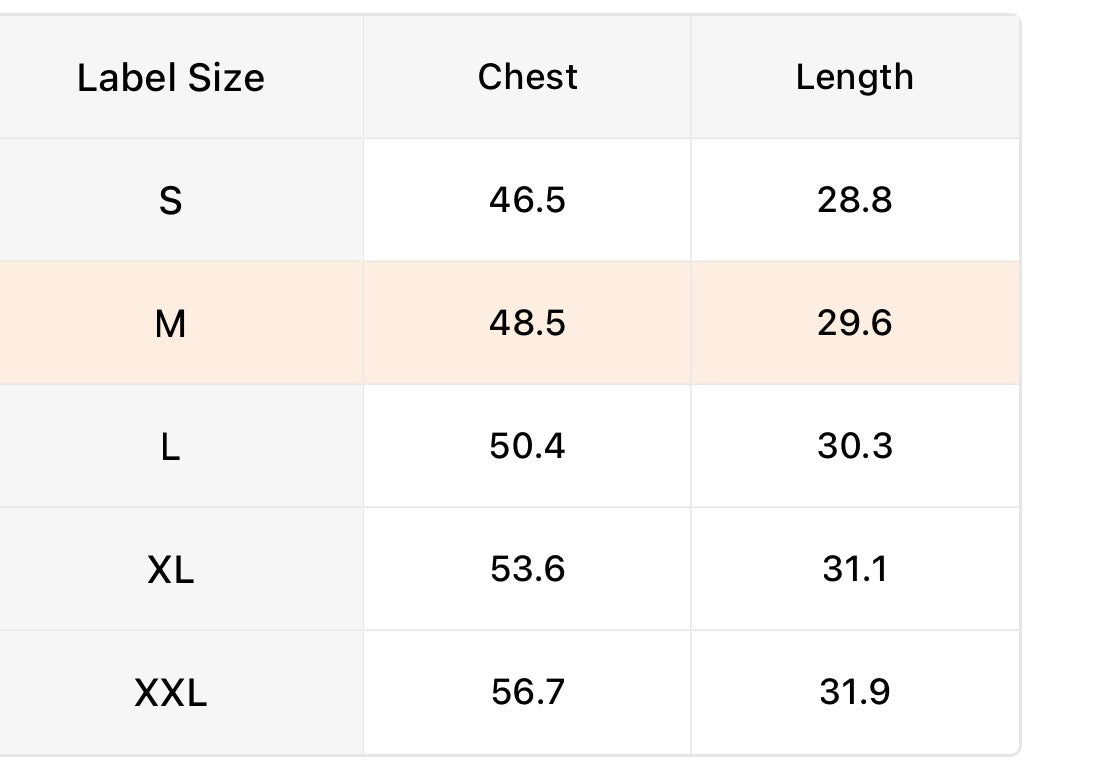Click length value 31.1
The image size is (1102, 773).
pyautogui.click(x=855, y=569)
